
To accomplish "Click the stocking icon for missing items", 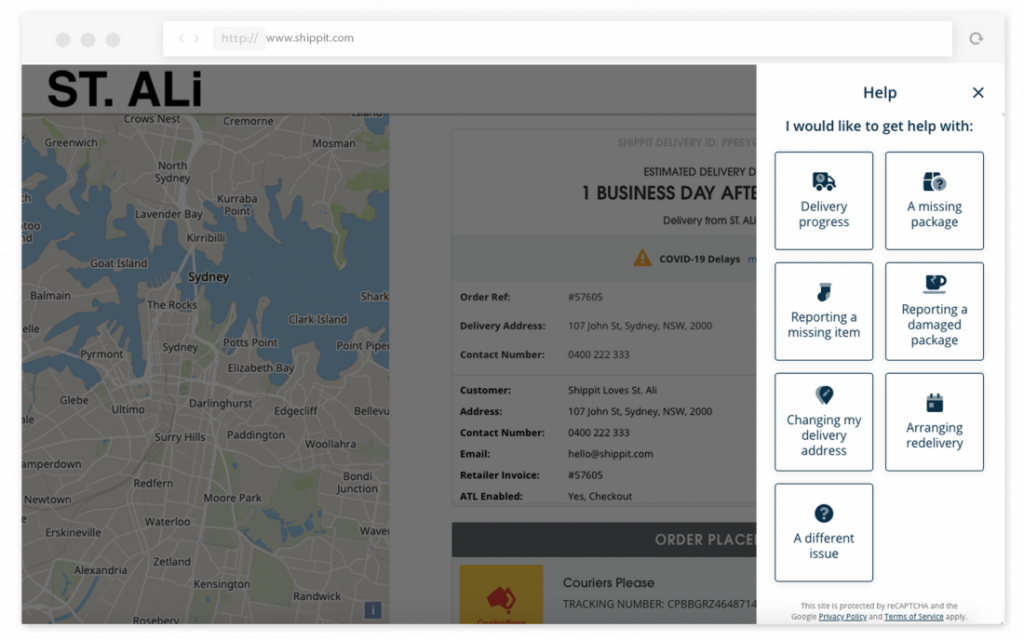I will 823,293.
